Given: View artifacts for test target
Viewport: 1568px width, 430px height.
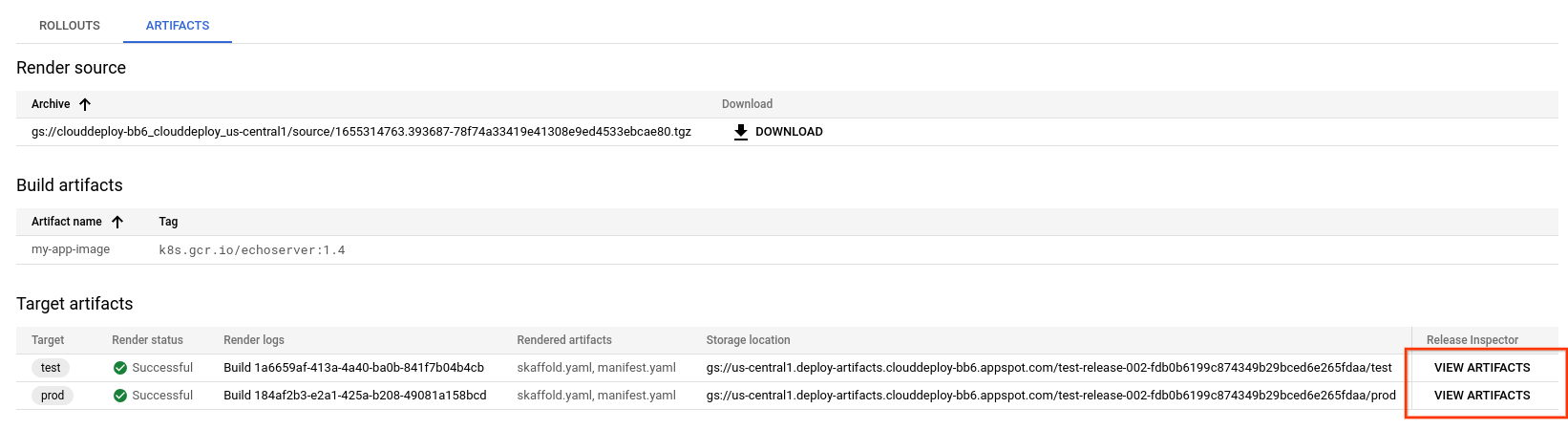Looking at the screenshot, I should point(1482,368).
